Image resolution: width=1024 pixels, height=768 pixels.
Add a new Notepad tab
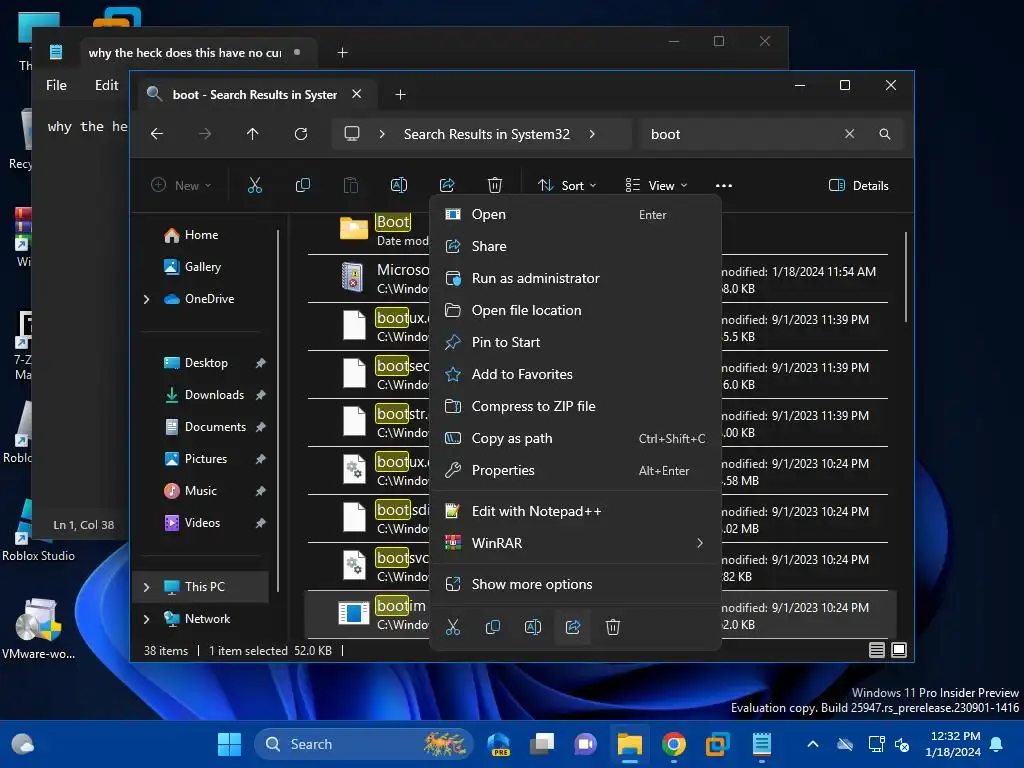click(x=342, y=53)
